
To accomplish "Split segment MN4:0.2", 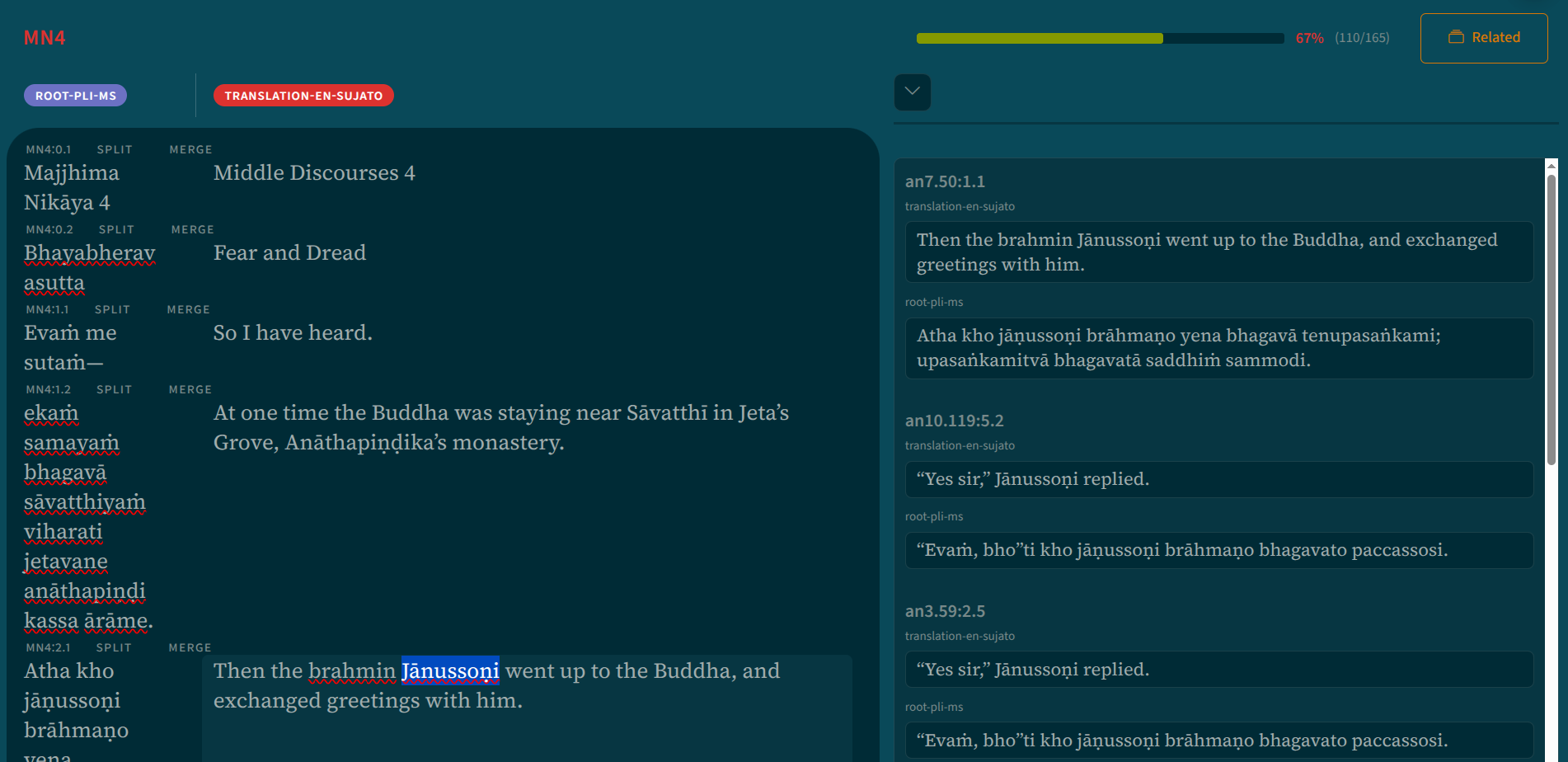I will point(116,229).
